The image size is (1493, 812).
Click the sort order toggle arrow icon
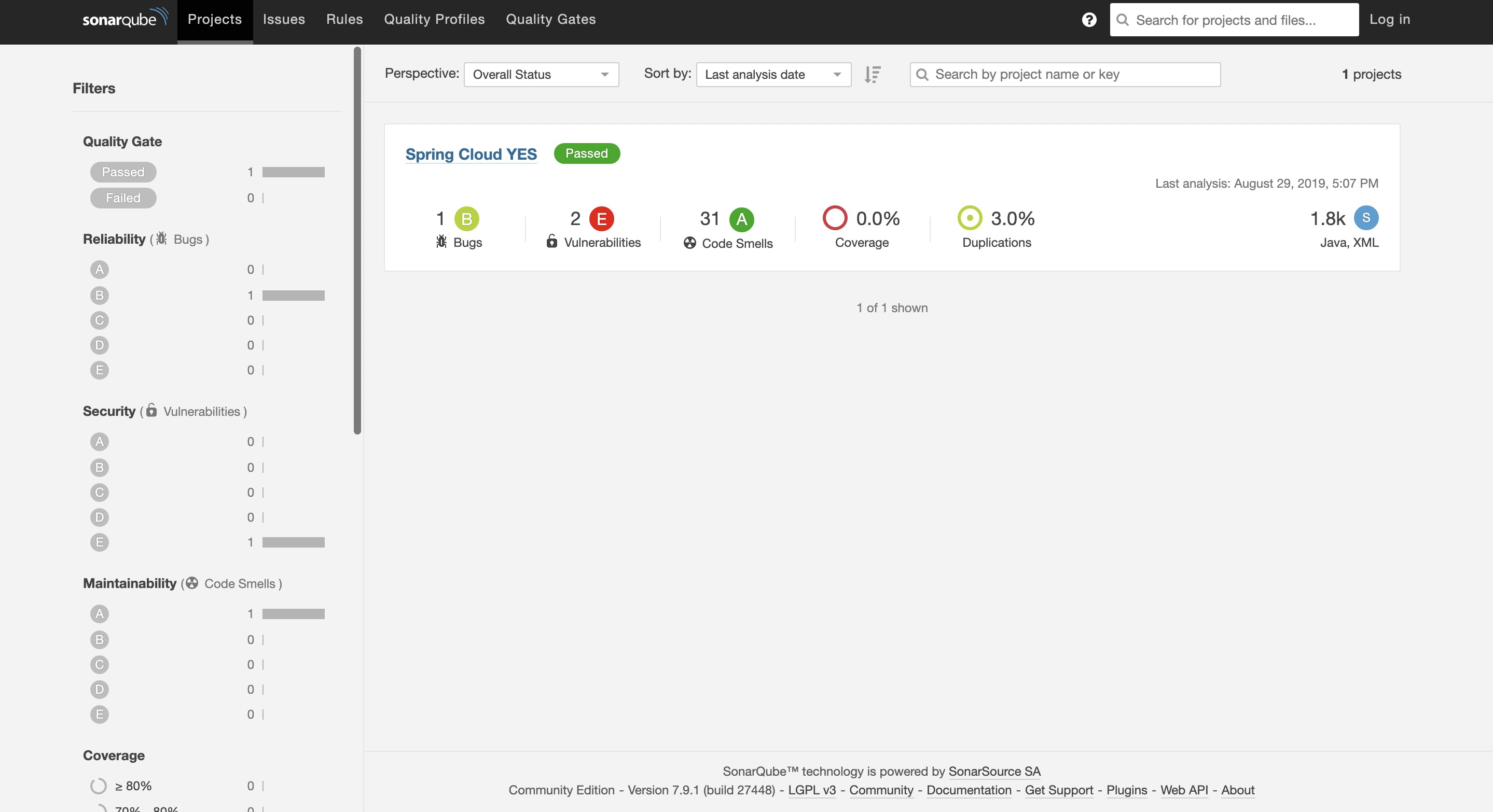pyautogui.click(x=873, y=74)
